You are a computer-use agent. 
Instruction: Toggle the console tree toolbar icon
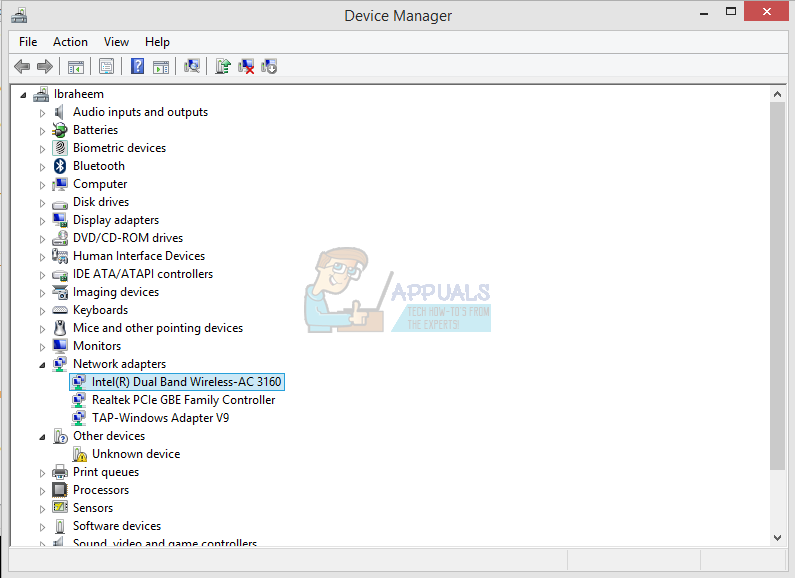click(x=76, y=66)
